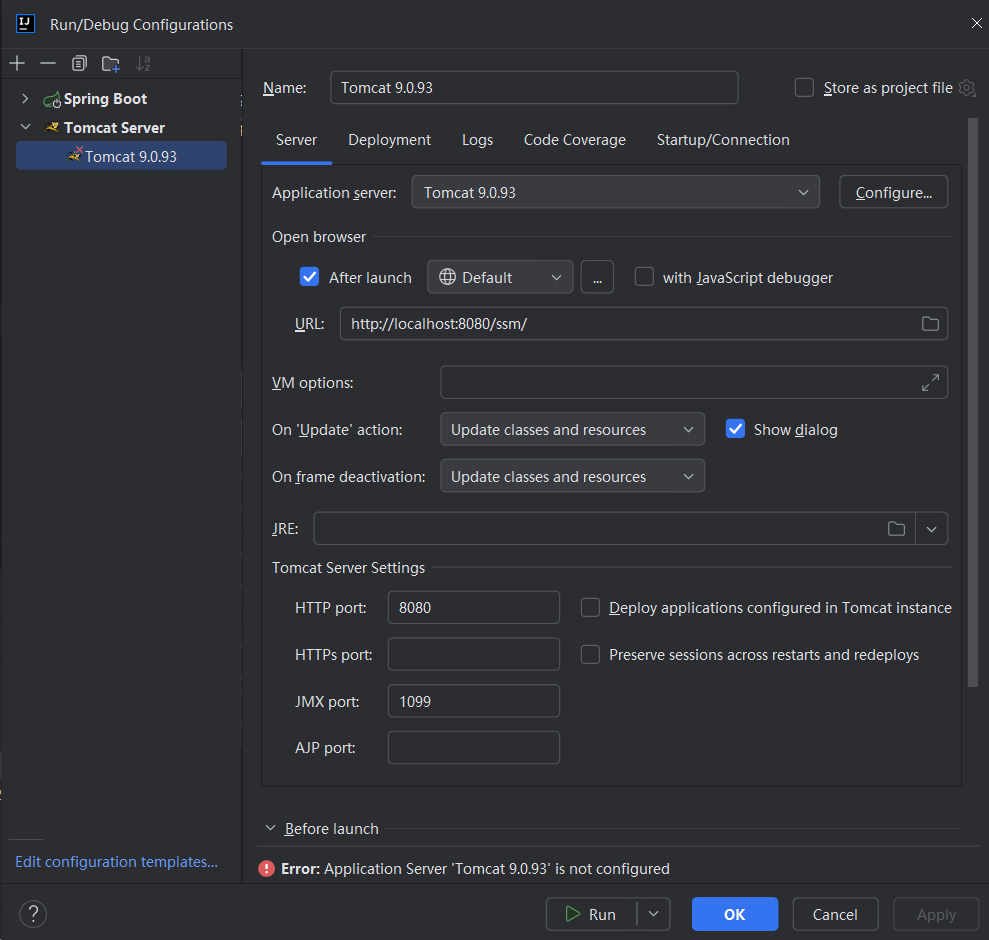Switch to the Deployment tab

coord(389,140)
